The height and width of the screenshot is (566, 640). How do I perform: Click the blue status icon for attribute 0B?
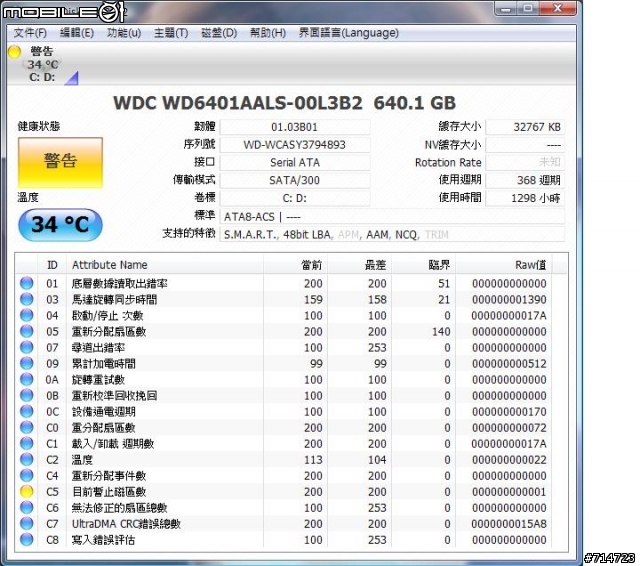[27, 395]
